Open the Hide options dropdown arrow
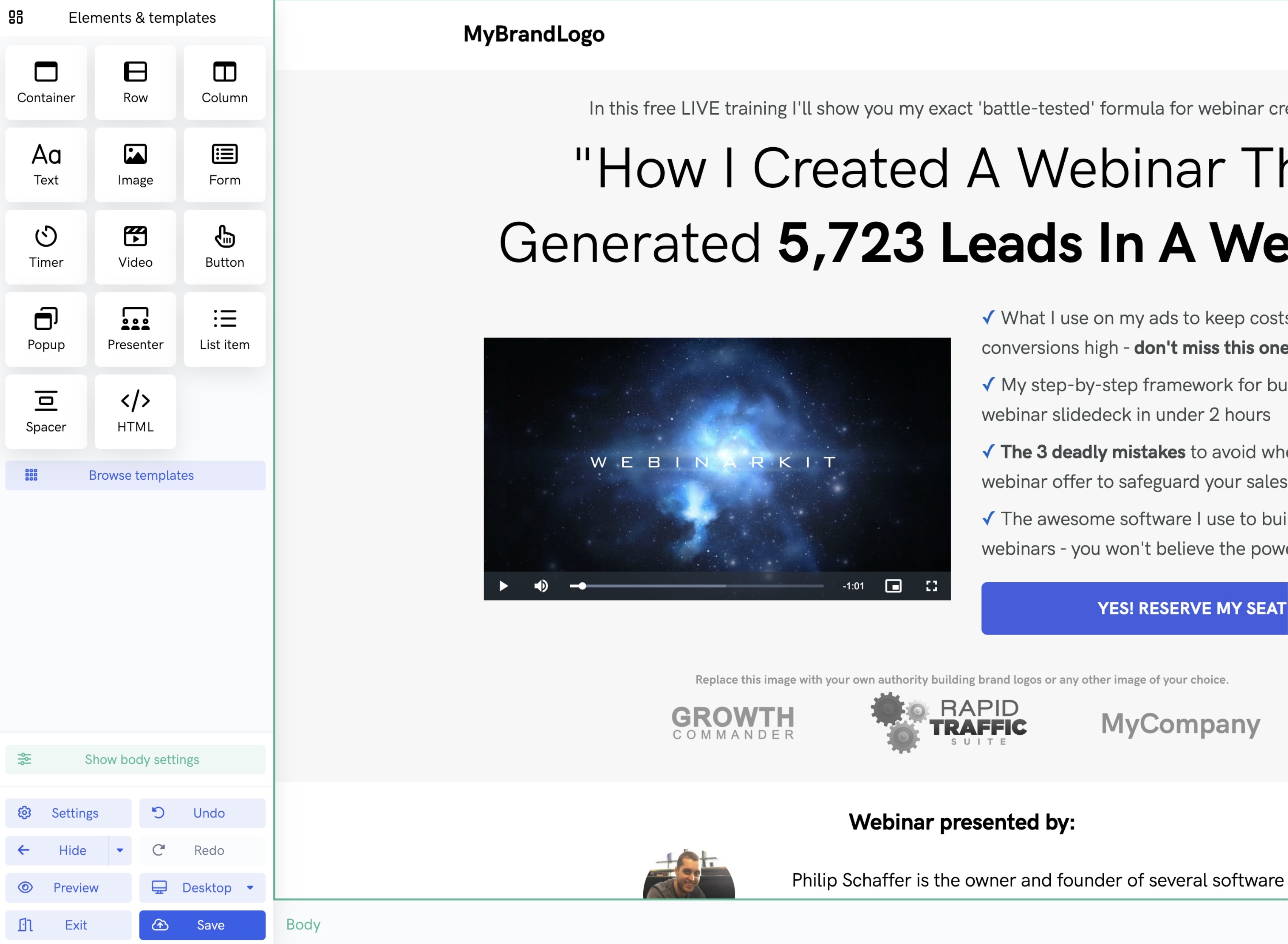 tap(120, 850)
